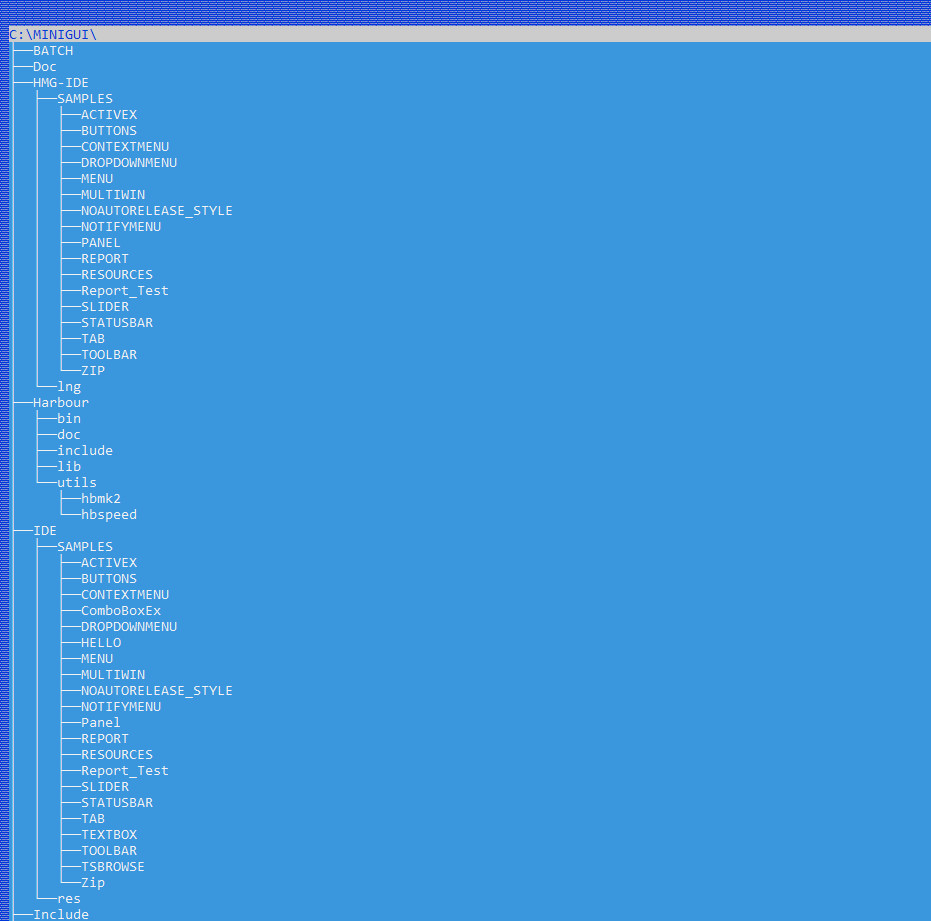This screenshot has height=921, width=931.
Task: Select the HMG-IDE folder entry
Action: click(x=61, y=83)
